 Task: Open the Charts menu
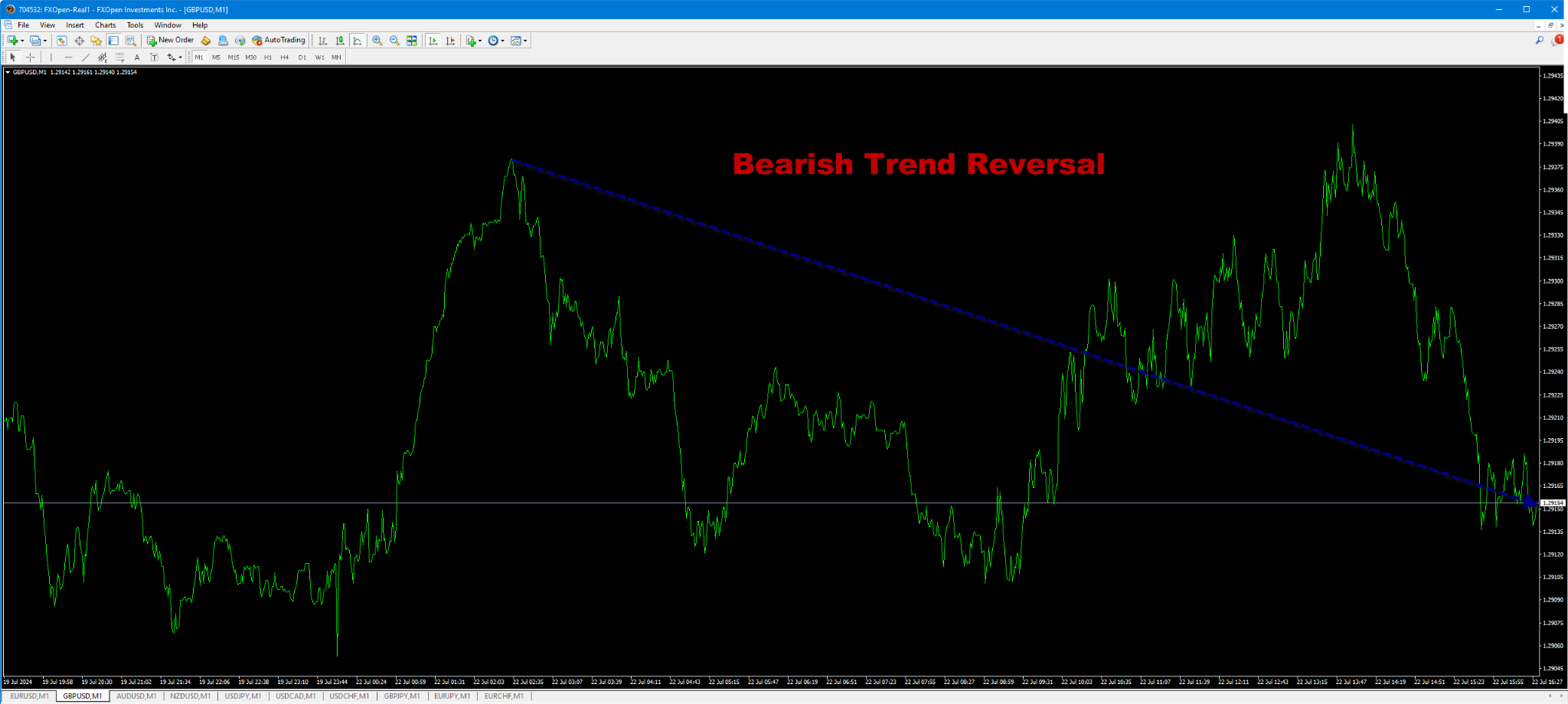coord(106,25)
